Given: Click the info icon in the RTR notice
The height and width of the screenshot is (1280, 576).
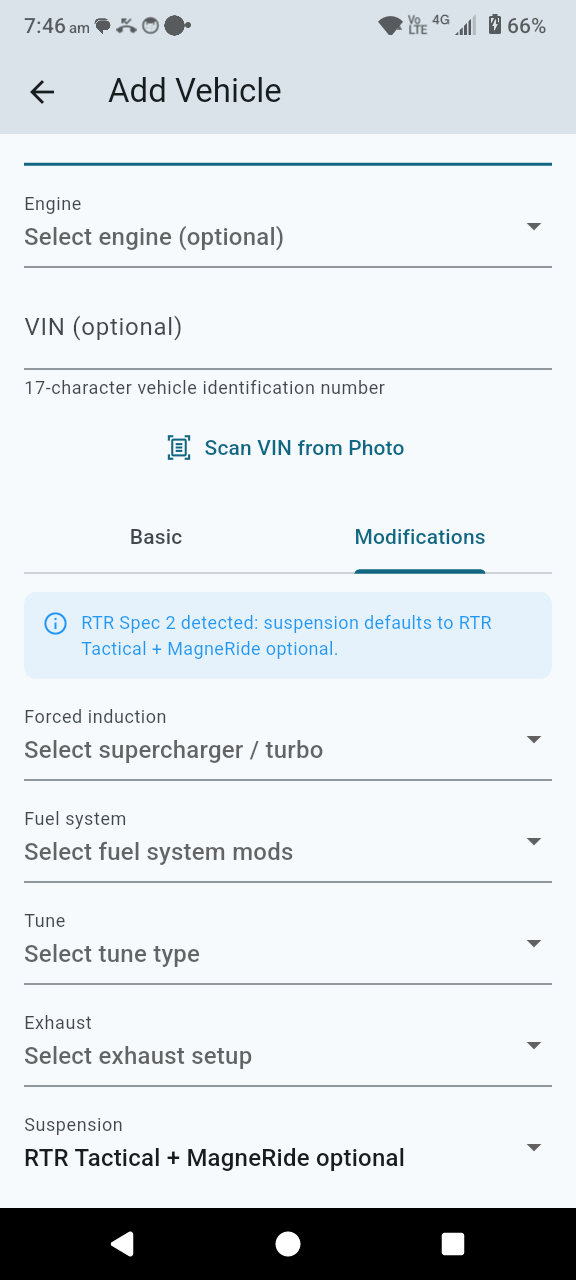Looking at the screenshot, I should [x=55, y=624].
